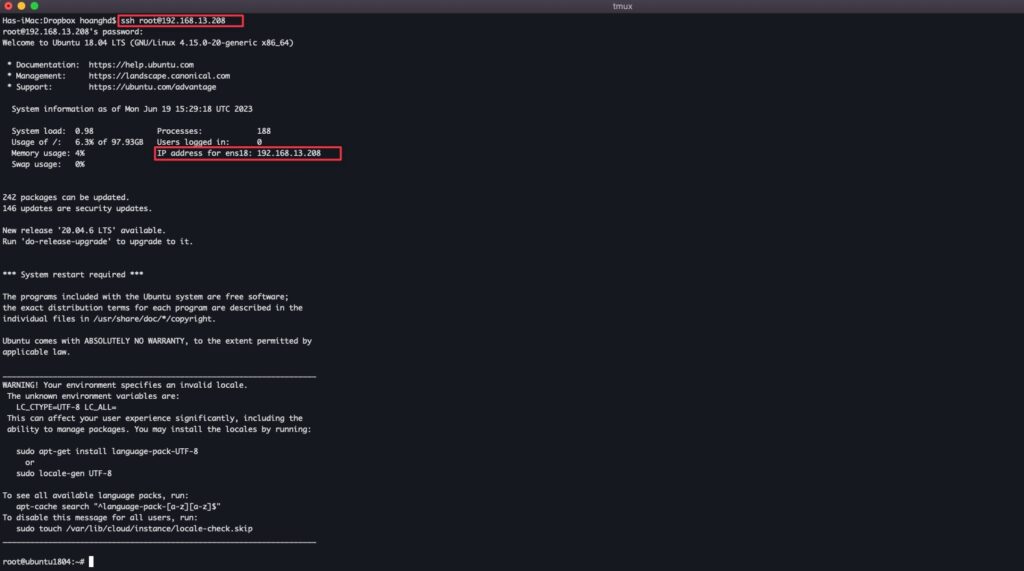Click the Welcome to Ubuntu 18.04 LTS line
This screenshot has height=571, width=1024.
point(148,43)
